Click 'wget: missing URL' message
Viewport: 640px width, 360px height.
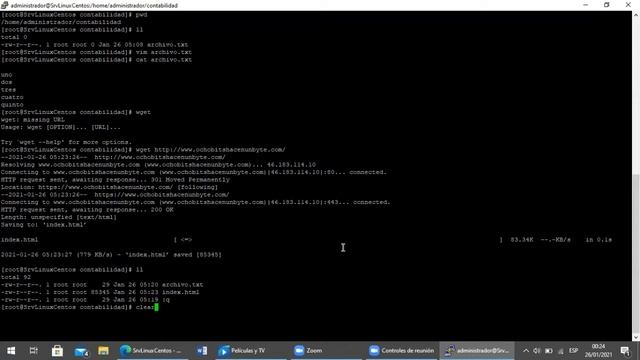coord(33,120)
